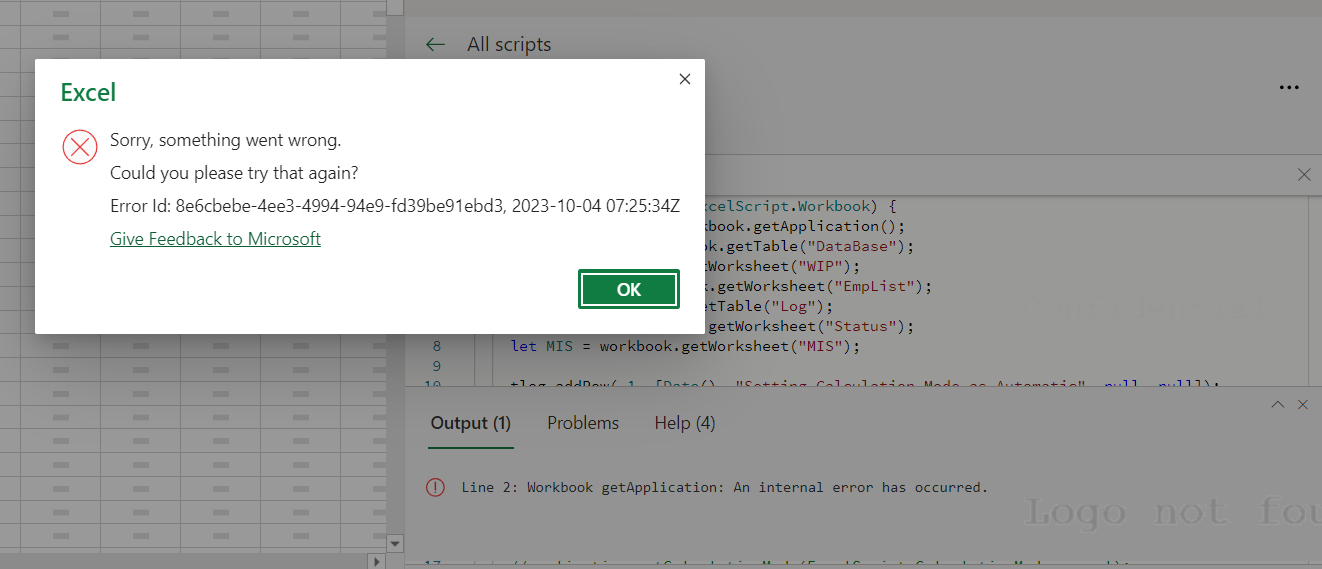Switch to the Output (1) tab

pyautogui.click(x=471, y=423)
